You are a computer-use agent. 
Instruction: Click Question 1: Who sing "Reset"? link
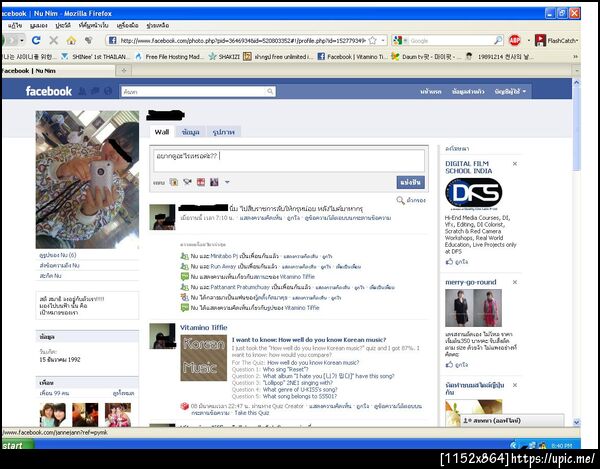(285, 369)
